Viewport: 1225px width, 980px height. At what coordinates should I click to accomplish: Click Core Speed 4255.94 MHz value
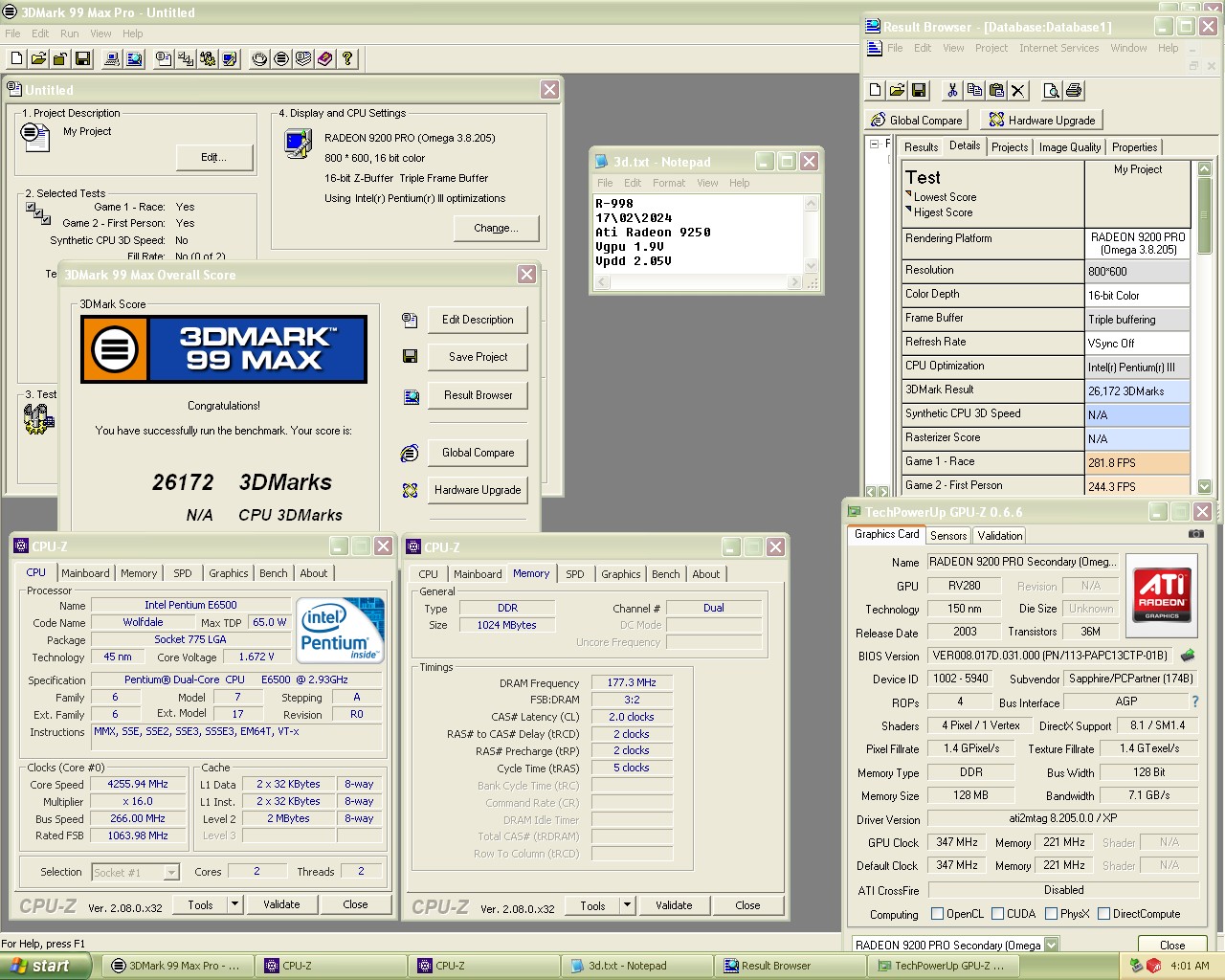click(137, 784)
